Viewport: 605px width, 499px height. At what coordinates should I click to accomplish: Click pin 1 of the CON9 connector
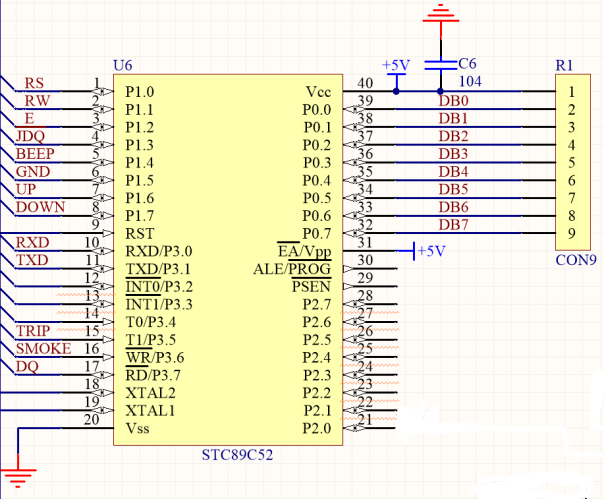tap(571, 92)
